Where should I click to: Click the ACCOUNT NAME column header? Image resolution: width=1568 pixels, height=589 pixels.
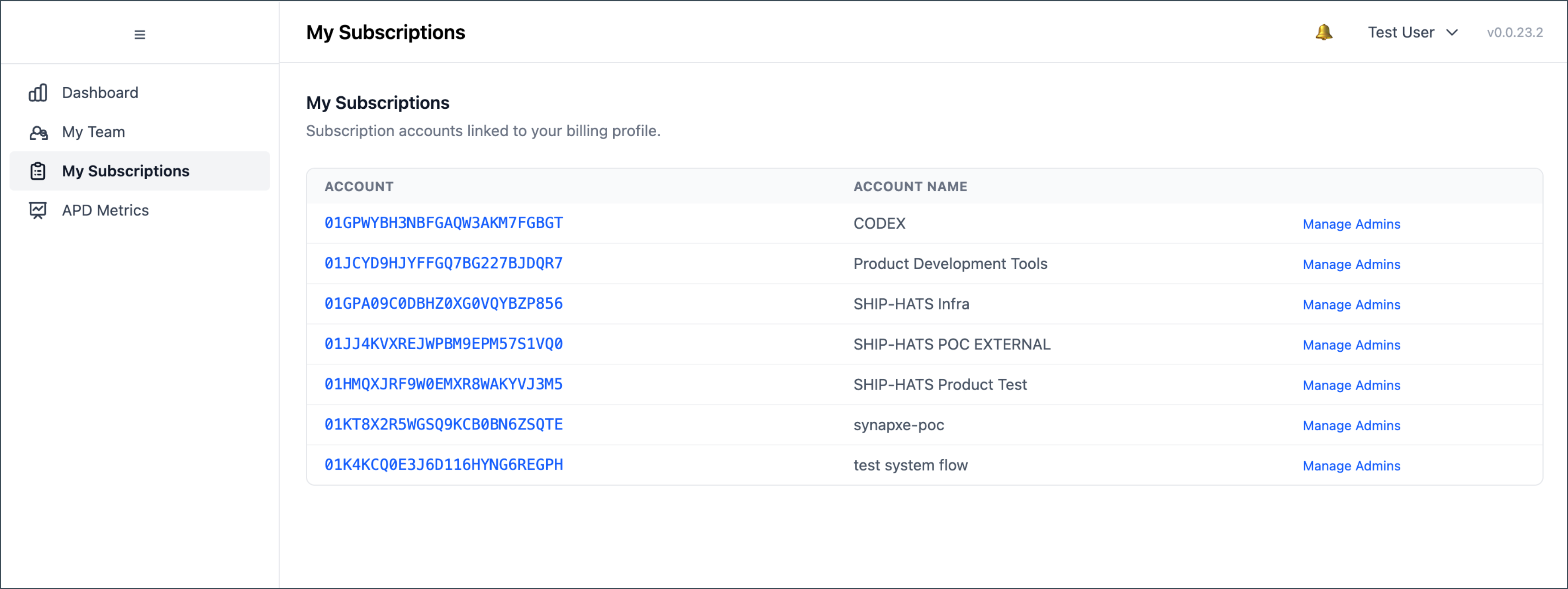point(910,187)
